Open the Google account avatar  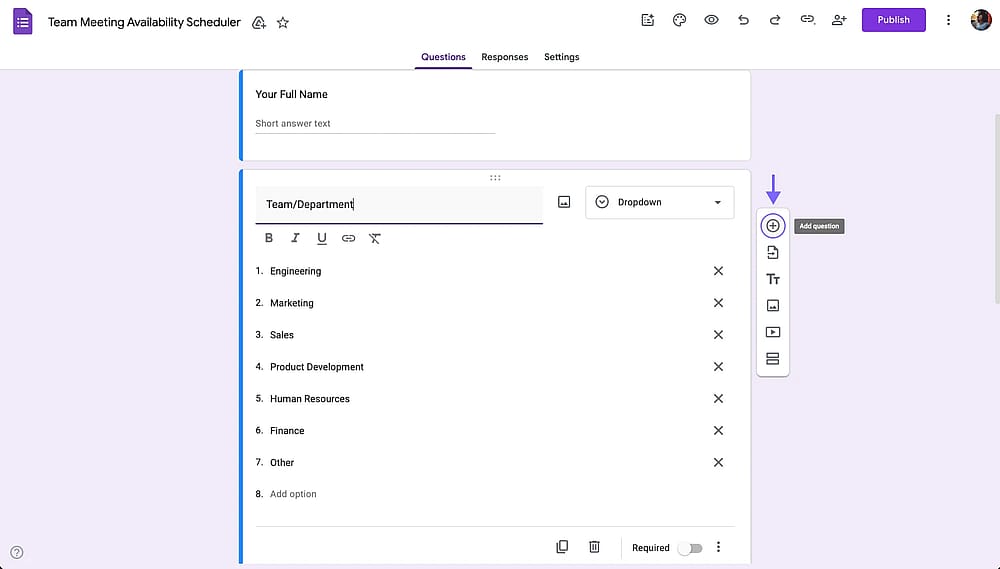point(981,20)
